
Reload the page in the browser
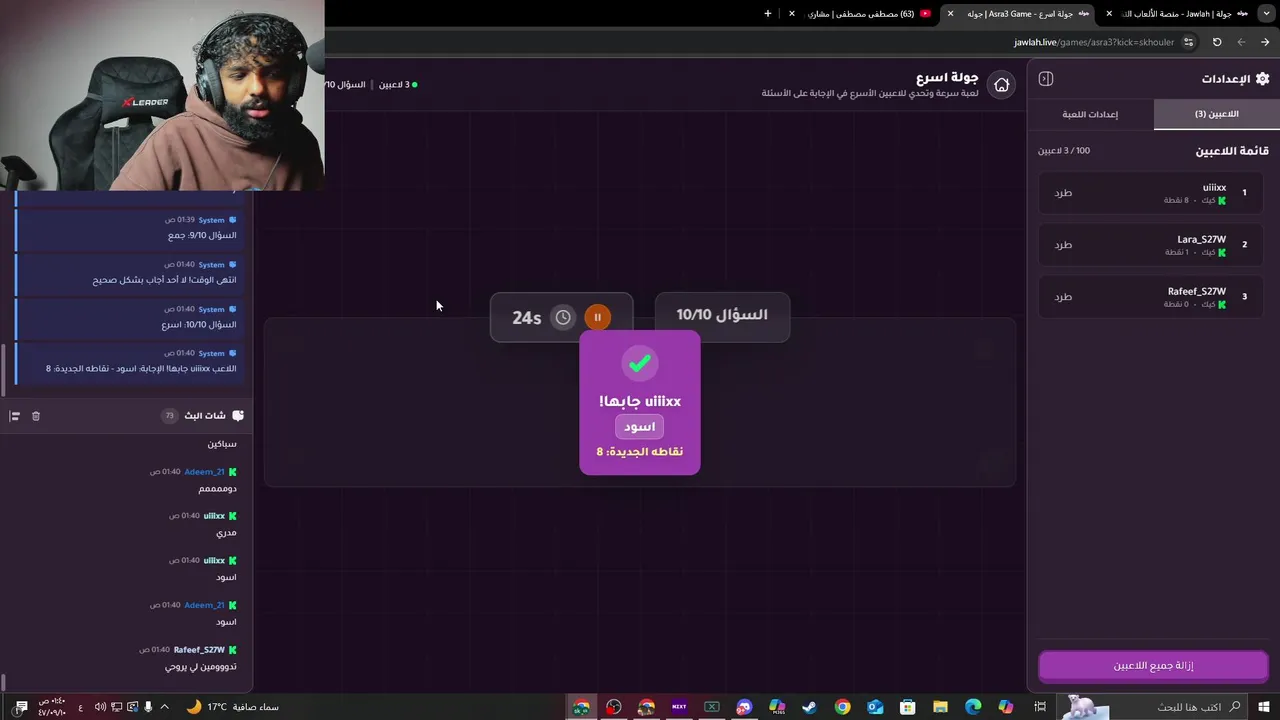point(1217,42)
